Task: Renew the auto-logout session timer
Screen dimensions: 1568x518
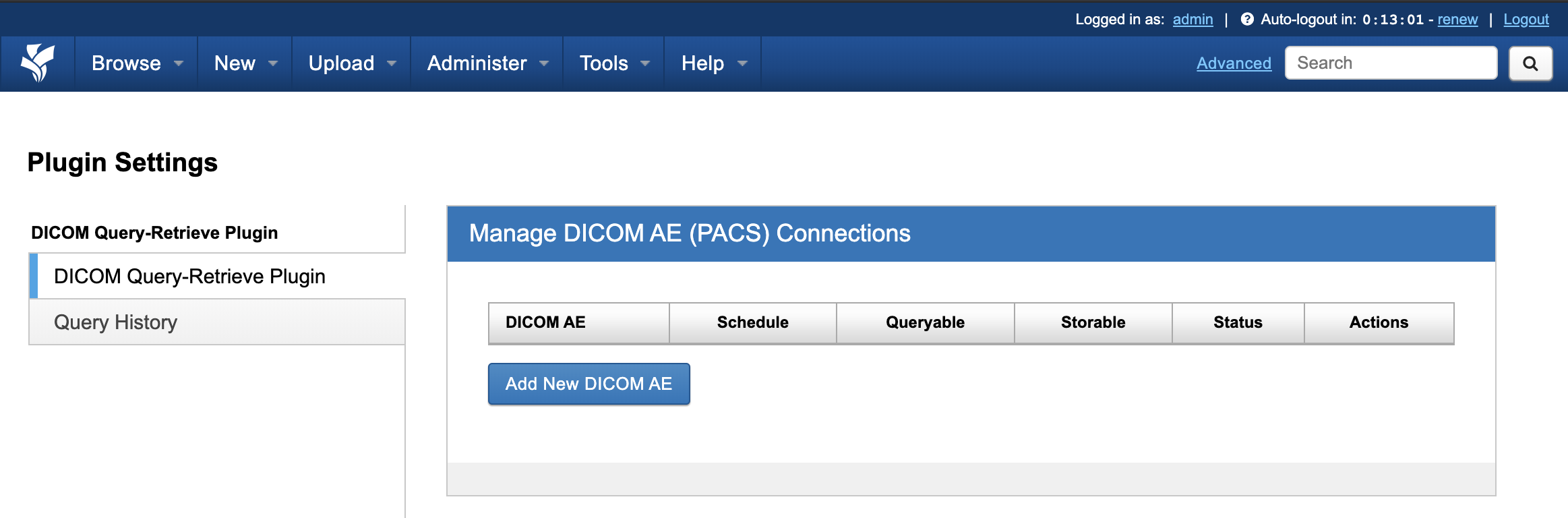Action: (1457, 20)
